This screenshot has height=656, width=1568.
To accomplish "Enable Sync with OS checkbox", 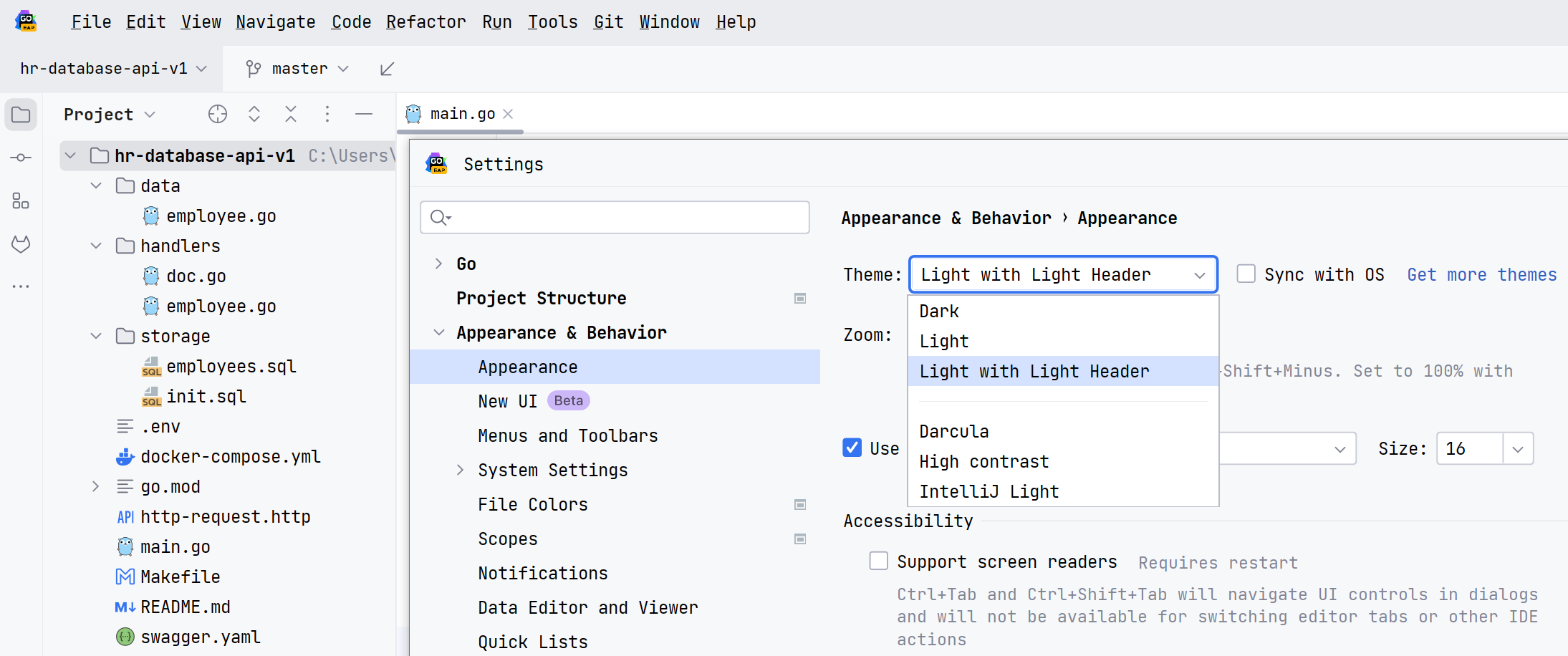I will point(1246,274).
